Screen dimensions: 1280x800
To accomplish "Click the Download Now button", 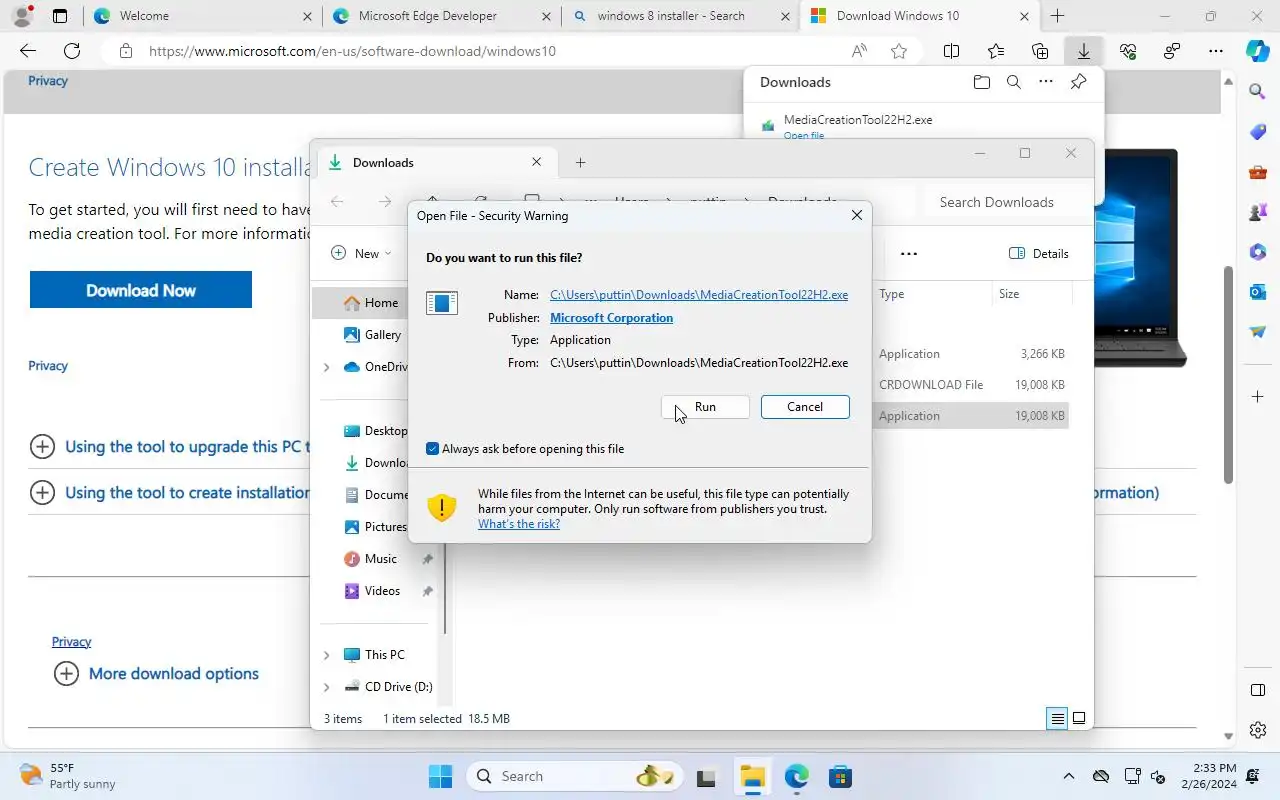I will coord(141,290).
